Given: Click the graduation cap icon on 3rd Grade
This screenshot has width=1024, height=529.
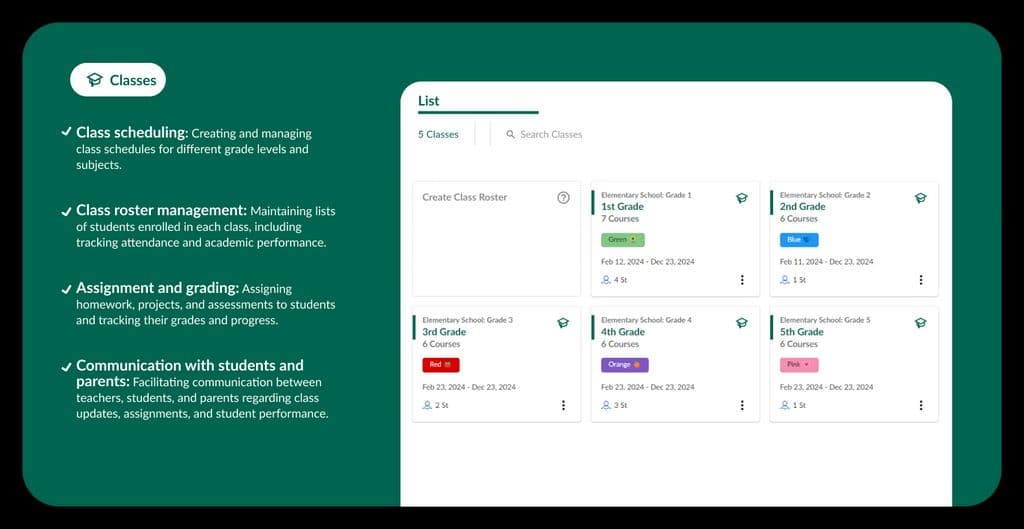Looking at the screenshot, I should point(563,323).
